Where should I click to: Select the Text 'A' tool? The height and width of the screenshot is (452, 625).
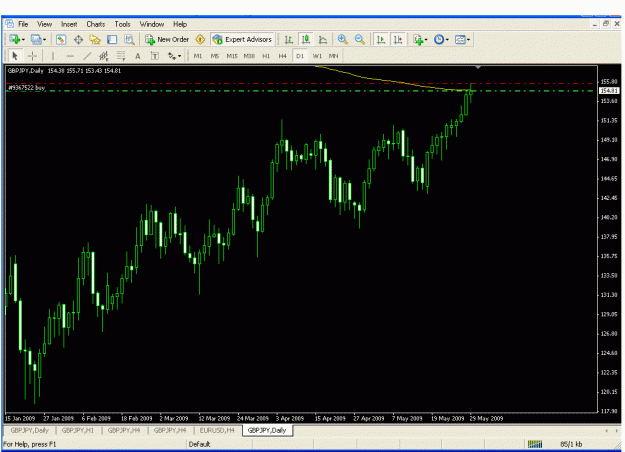(138, 56)
